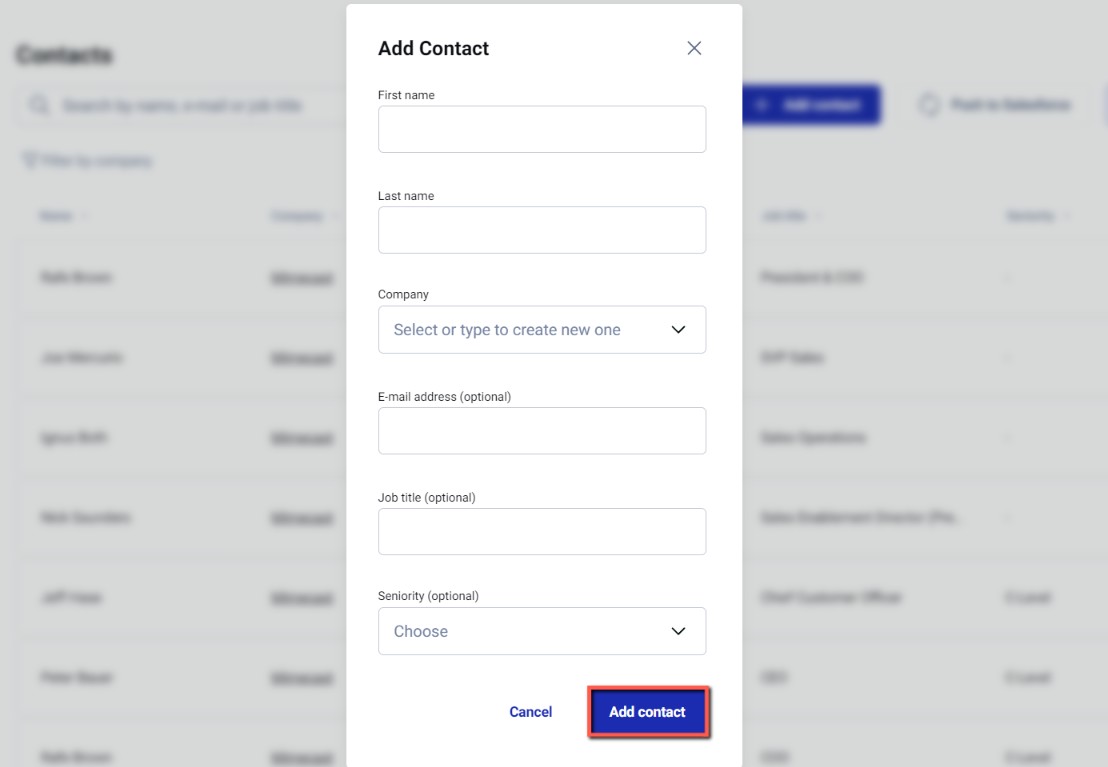This screenshot has height=767, width=1108.
Task: Click the sync icon beside Push to Salesforce
Action: click(x=931, y=104)
